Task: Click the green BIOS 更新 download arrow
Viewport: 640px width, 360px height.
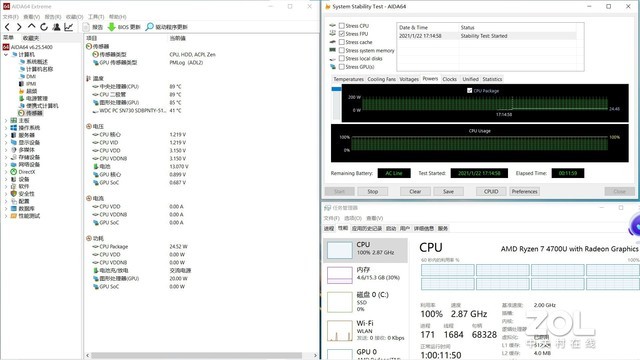Action: click(x=111, y=27)
